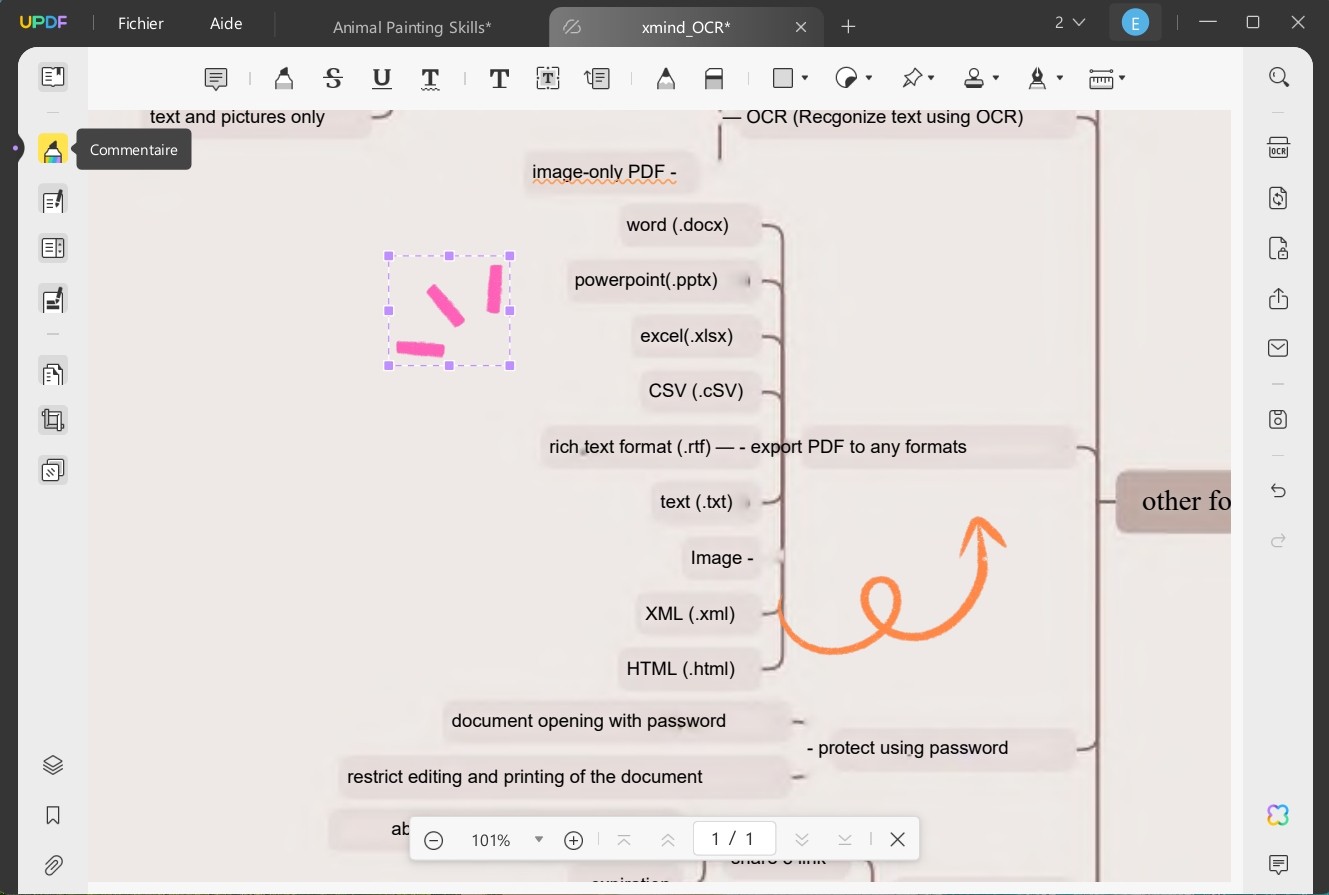
Task: Select the Text comment typewriter tool
Action: pos(499,78)
